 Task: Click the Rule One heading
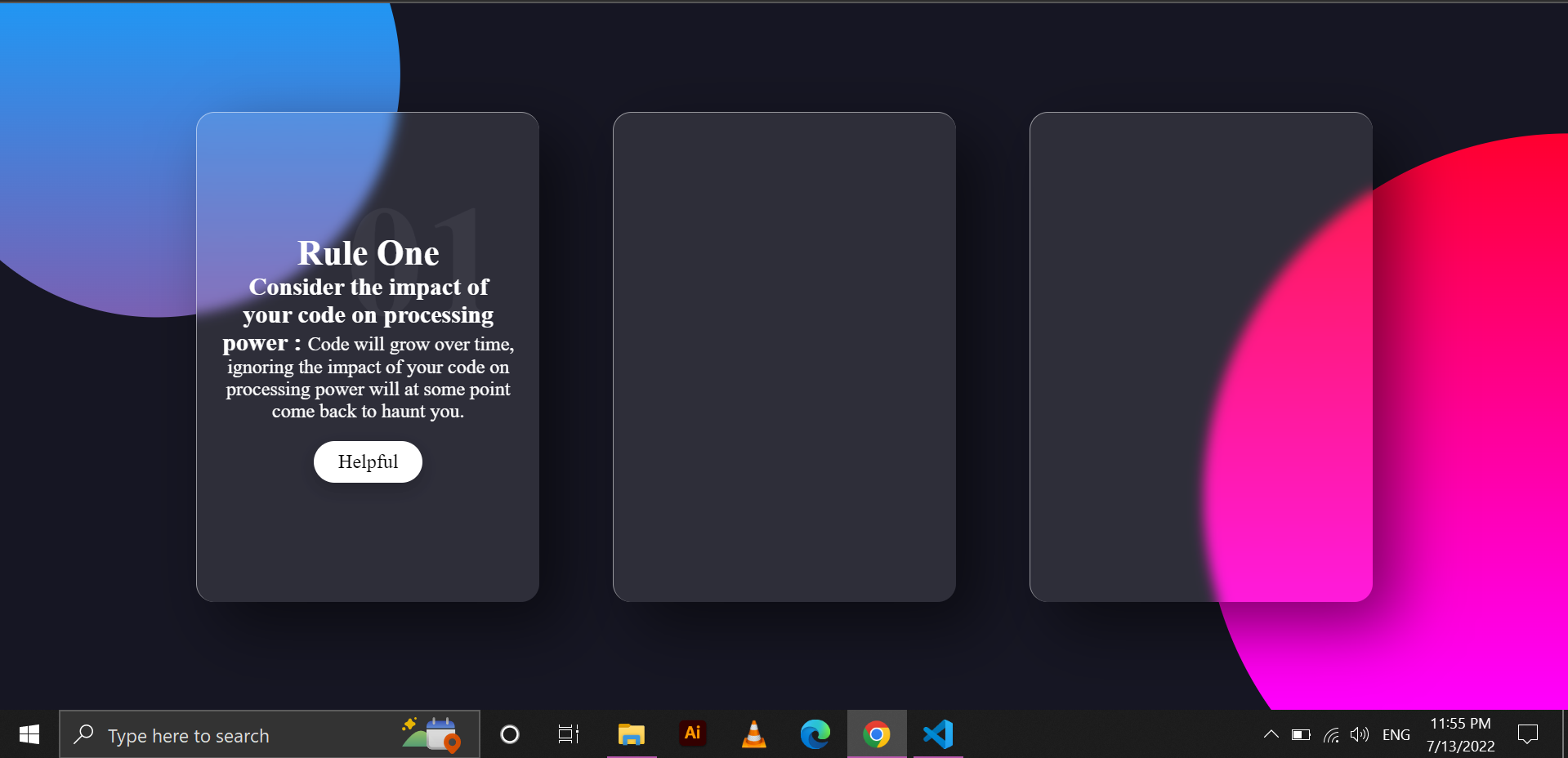(x=368, y=253)
